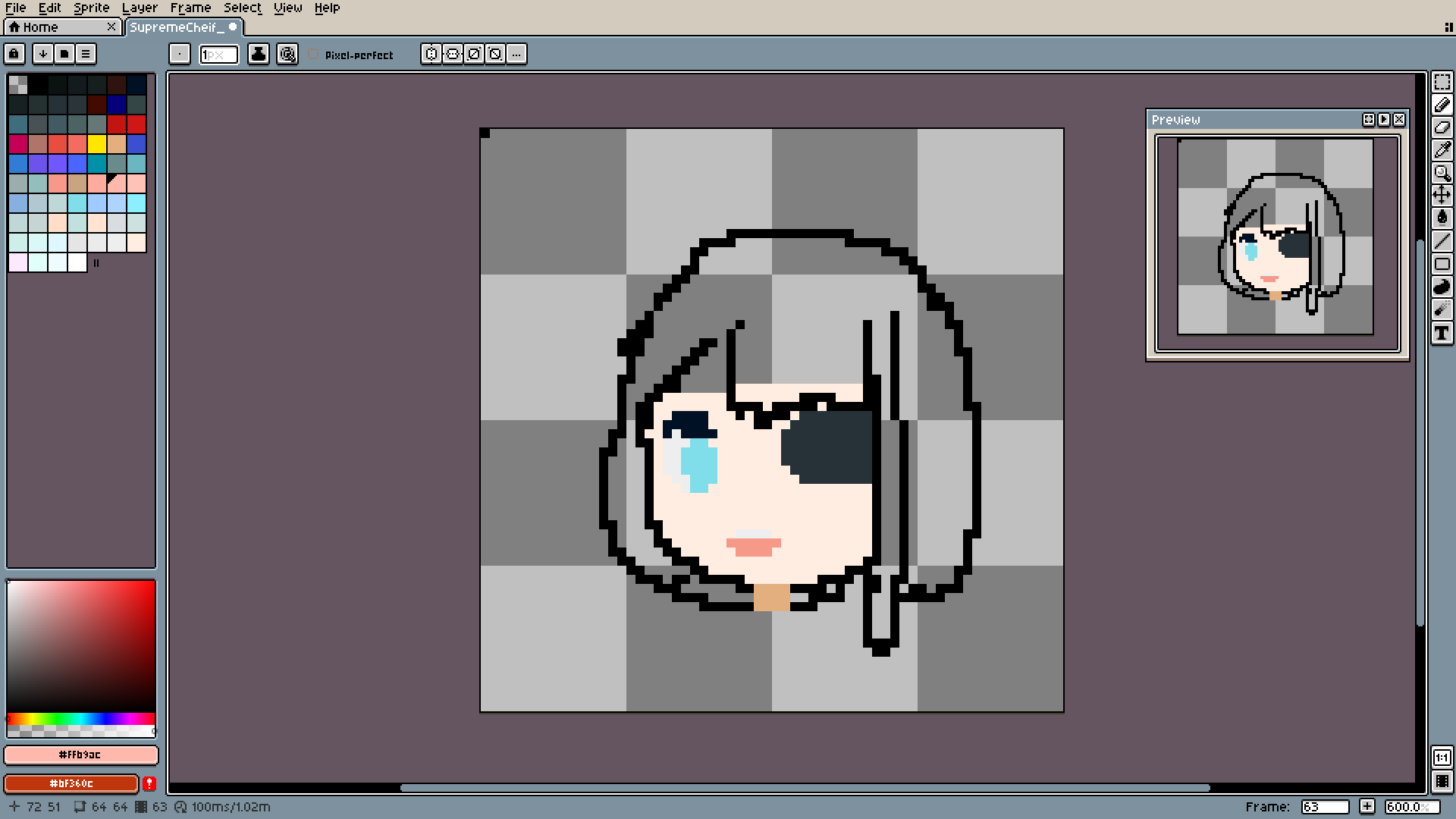Pick the yellow palette swatch
1456x819 pixels.
coord(97,144)
